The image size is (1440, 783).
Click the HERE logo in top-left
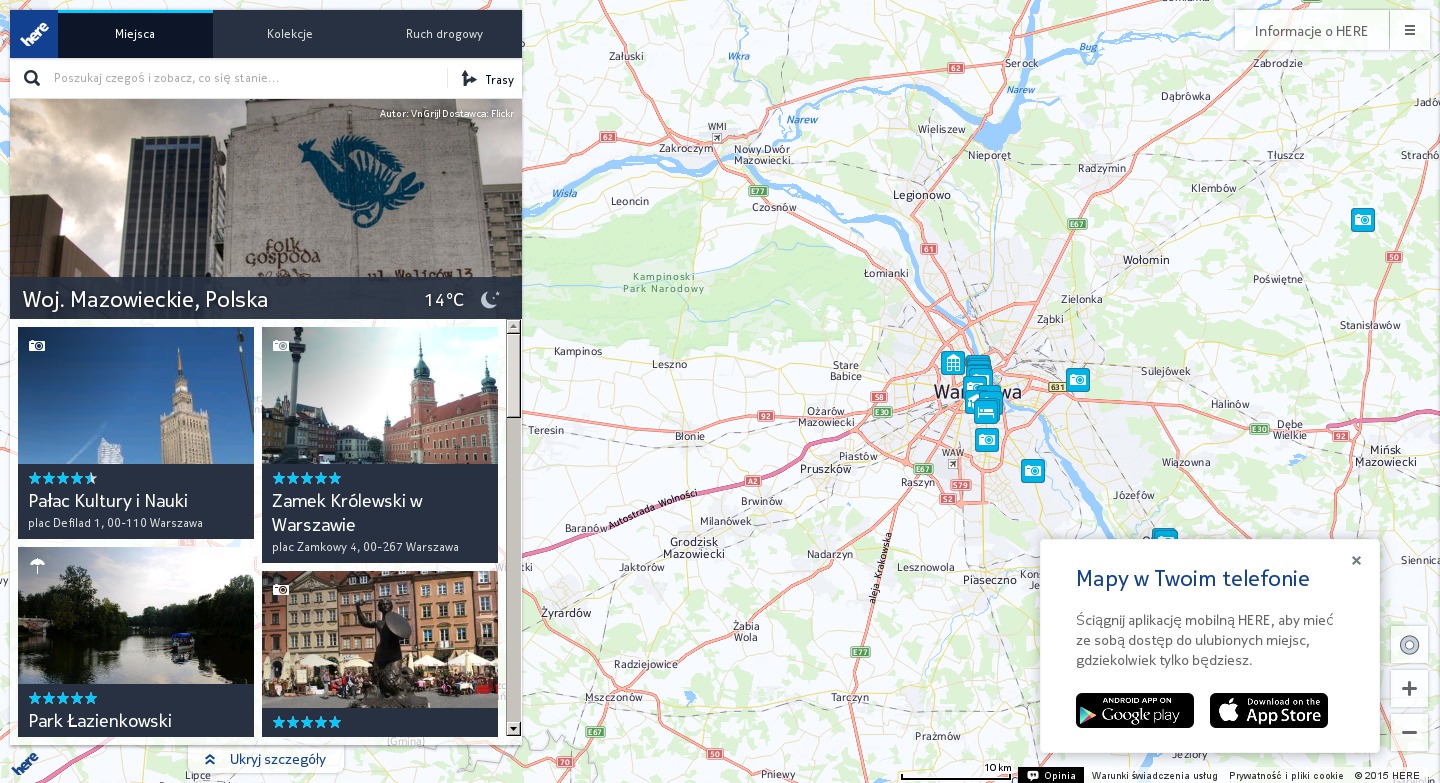click(x=34, y=35)
